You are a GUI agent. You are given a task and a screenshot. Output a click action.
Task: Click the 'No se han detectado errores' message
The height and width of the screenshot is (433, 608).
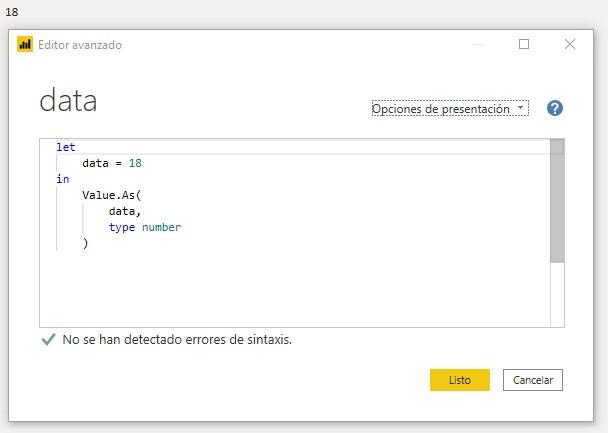coord(177,340)
